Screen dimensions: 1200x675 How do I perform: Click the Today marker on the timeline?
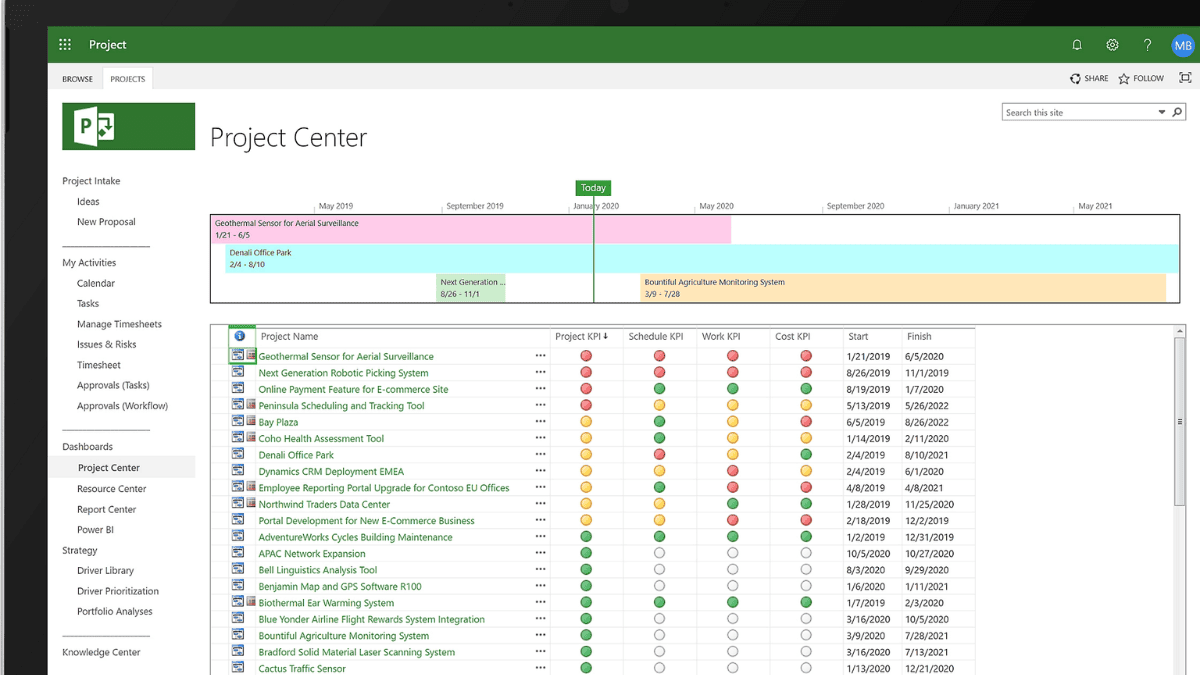[593, 188]
